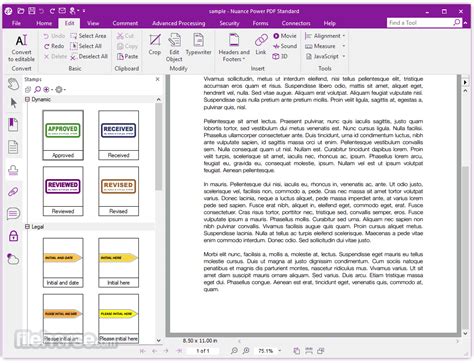
Task: Open the Stamps panel in the sidebar
Action: [13, 170]
